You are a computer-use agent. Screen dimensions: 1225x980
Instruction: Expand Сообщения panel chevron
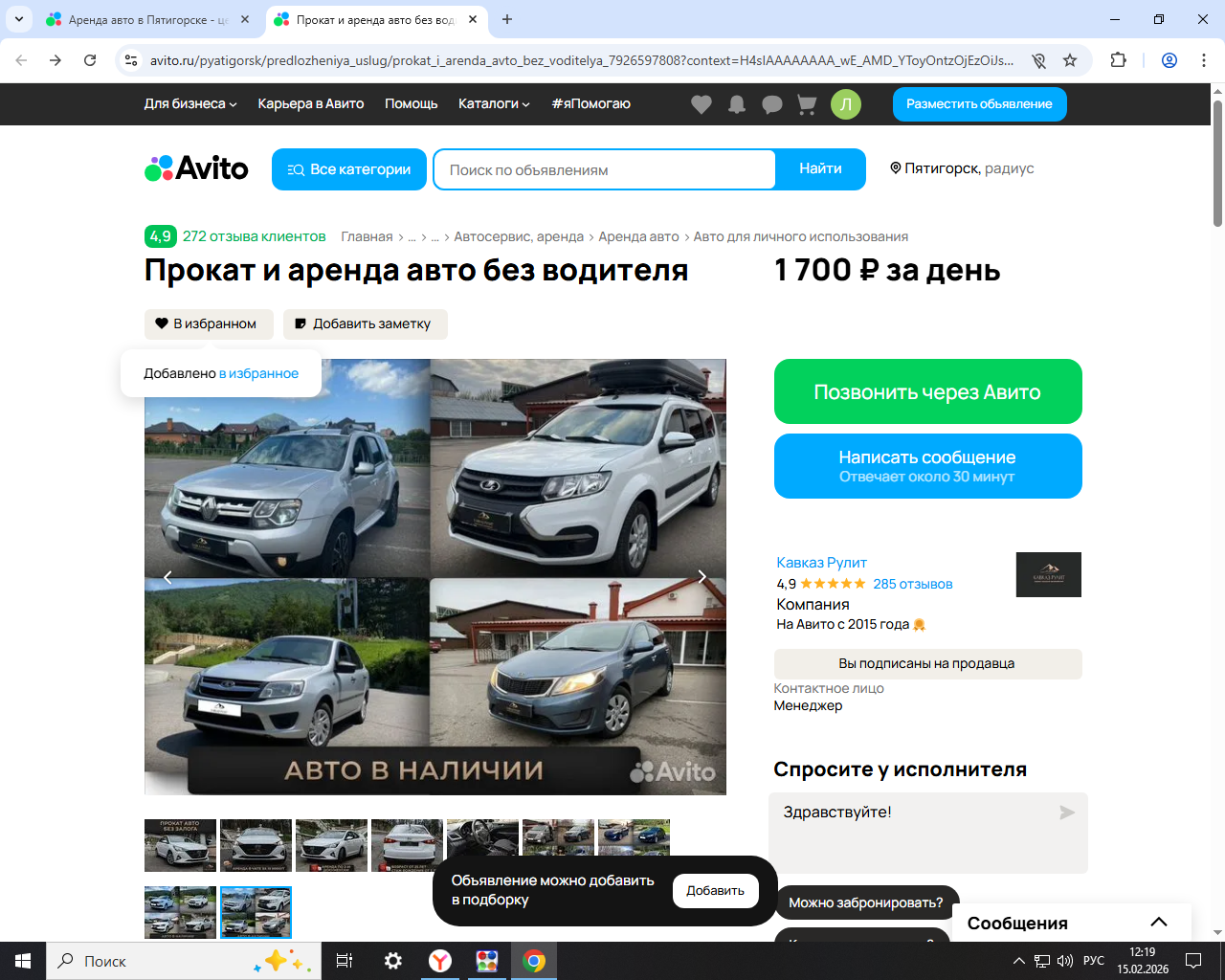point(1159,923)
